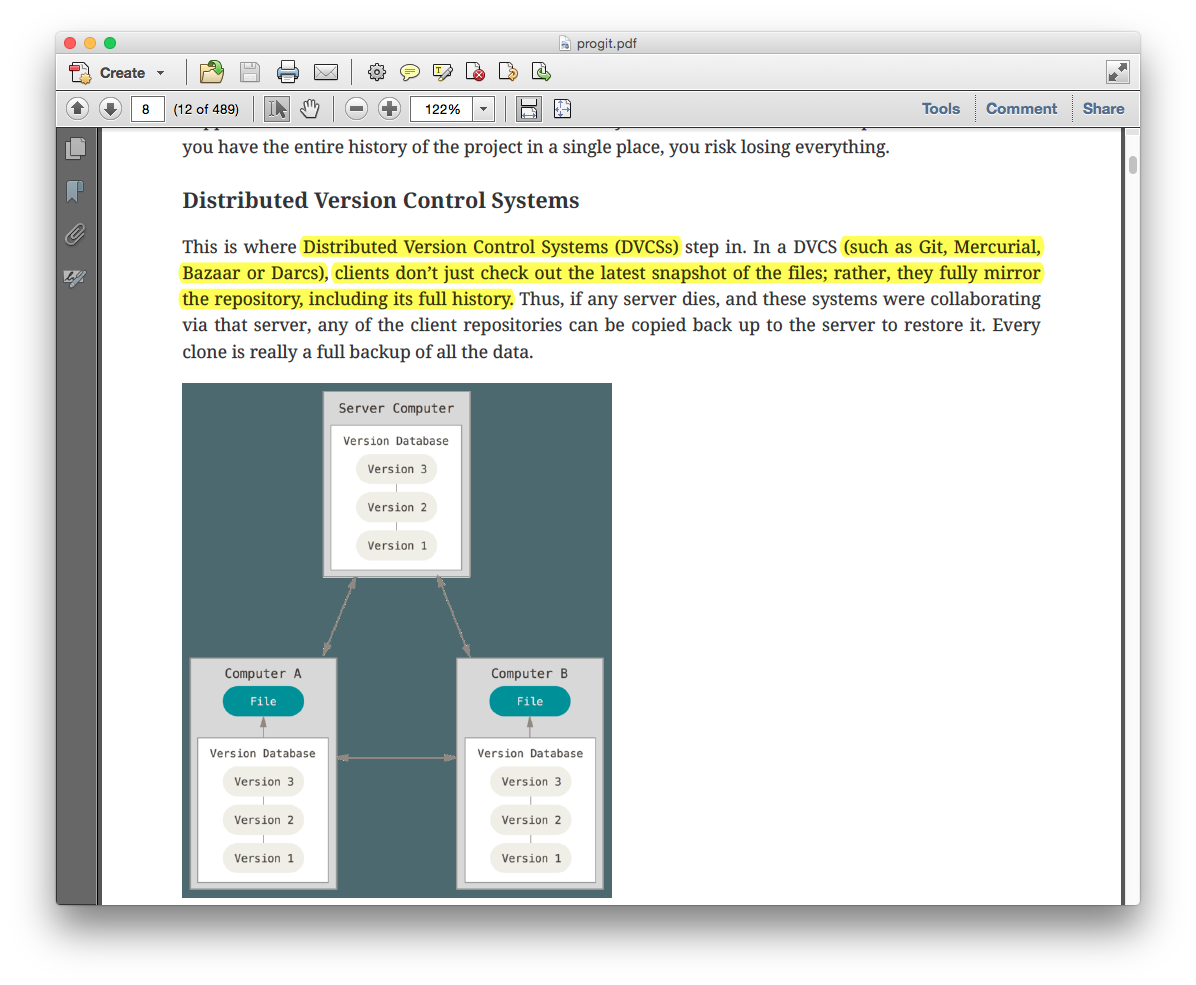Click the progit.pdf title document icon
Image resolution: width=1196 pixels, height=985 pixels.
(x=564, y=43)
